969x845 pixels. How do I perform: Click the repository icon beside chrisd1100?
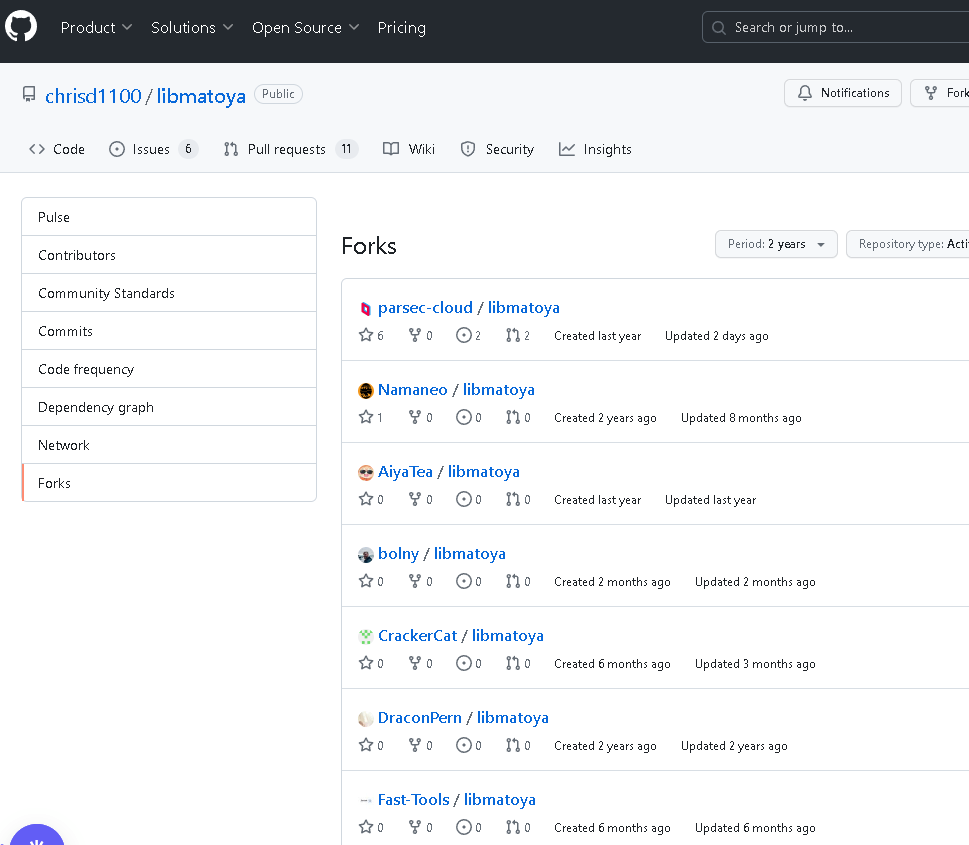29,95
